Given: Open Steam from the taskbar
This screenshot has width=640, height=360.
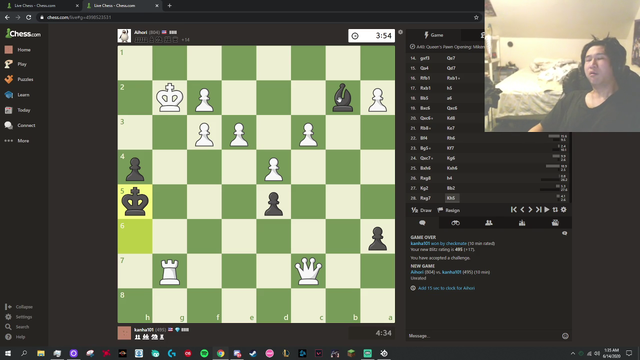Looking at the screenshot, I should 253,353.
